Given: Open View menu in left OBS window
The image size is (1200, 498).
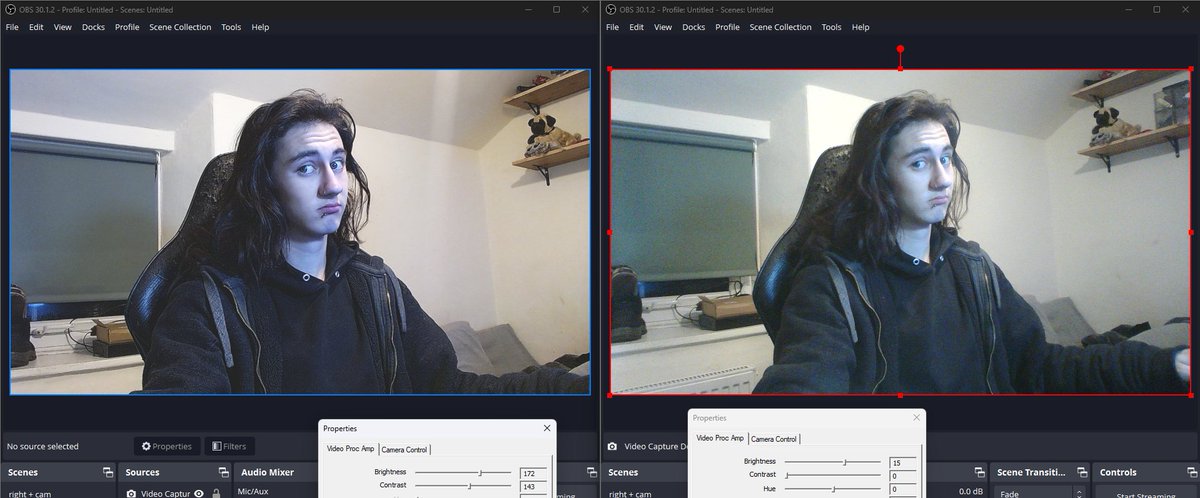Looking at the screenshot, I should coord(63,27).
